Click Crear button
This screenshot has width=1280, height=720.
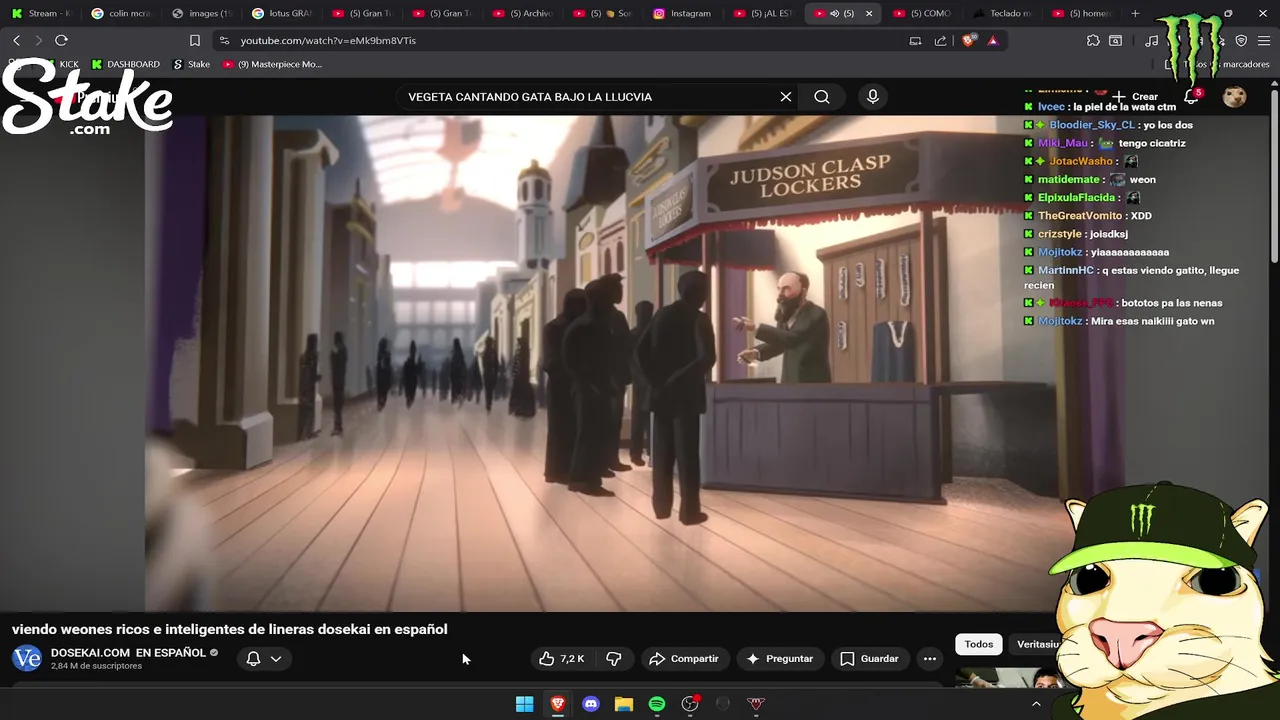[x=1135, y=97]
